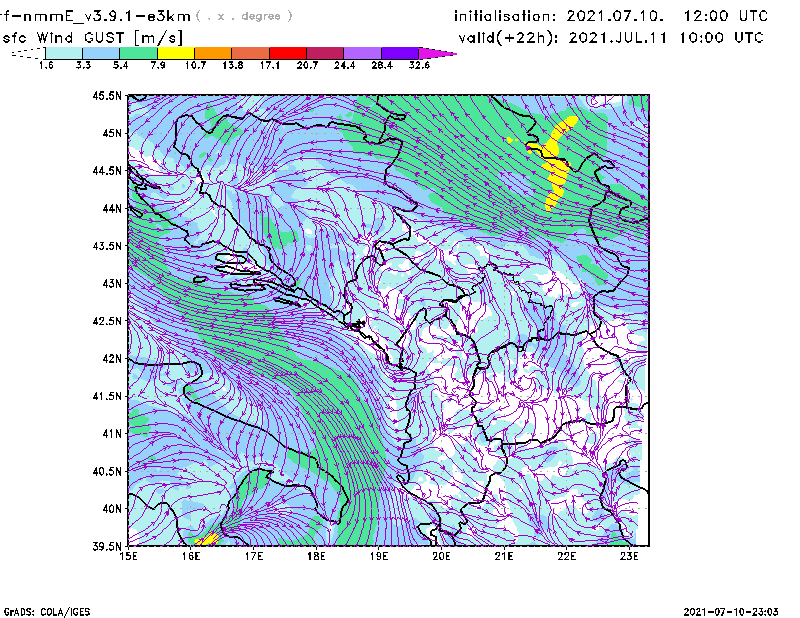This screenshot has height=618, width=800.
Task: Click the legend value 20.7
Action: coord(307,65)
